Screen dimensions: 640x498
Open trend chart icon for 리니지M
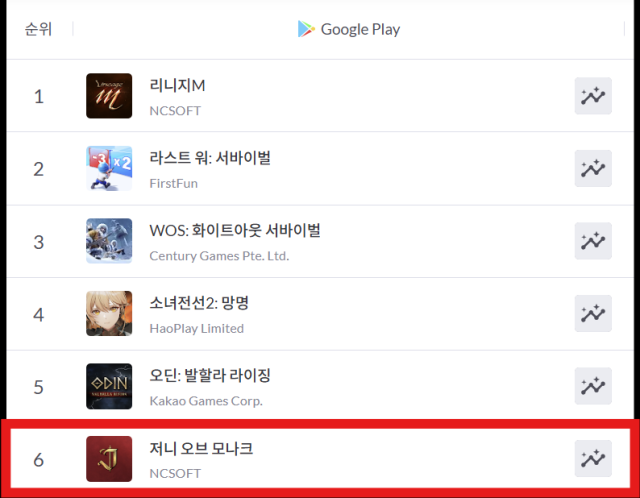pyautogui.click(x=593, y=96)
